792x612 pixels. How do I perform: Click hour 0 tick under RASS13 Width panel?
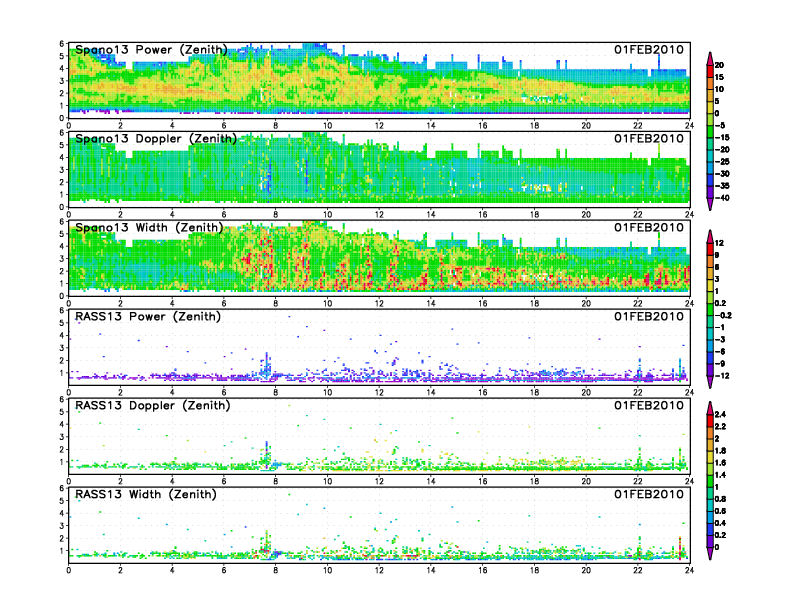(x=69, y=570)
